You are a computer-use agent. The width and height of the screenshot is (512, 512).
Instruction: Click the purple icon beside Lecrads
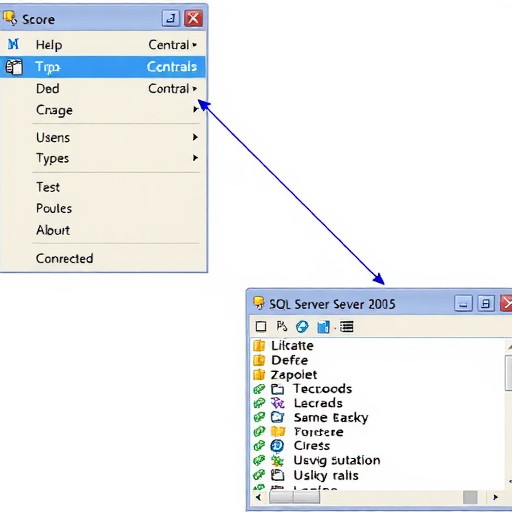tap(277, 403)
